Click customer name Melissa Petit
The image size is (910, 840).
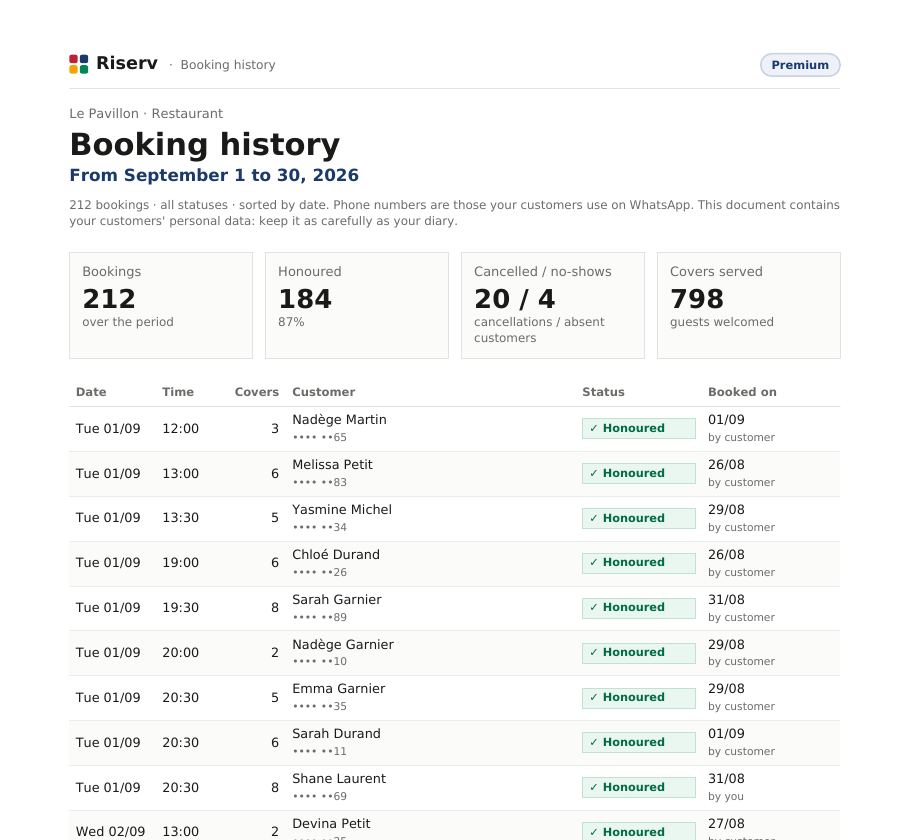(332, 464)
